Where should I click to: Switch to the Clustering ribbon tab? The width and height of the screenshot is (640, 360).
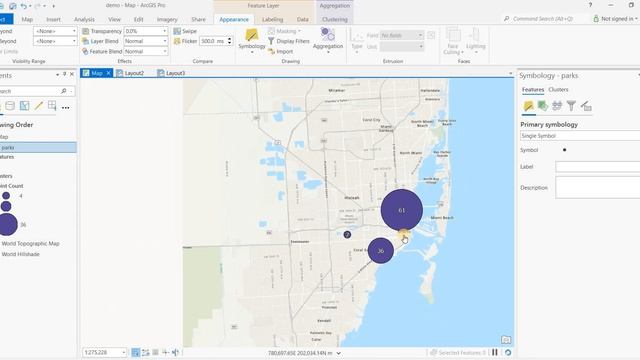click(x=335, y=19)
